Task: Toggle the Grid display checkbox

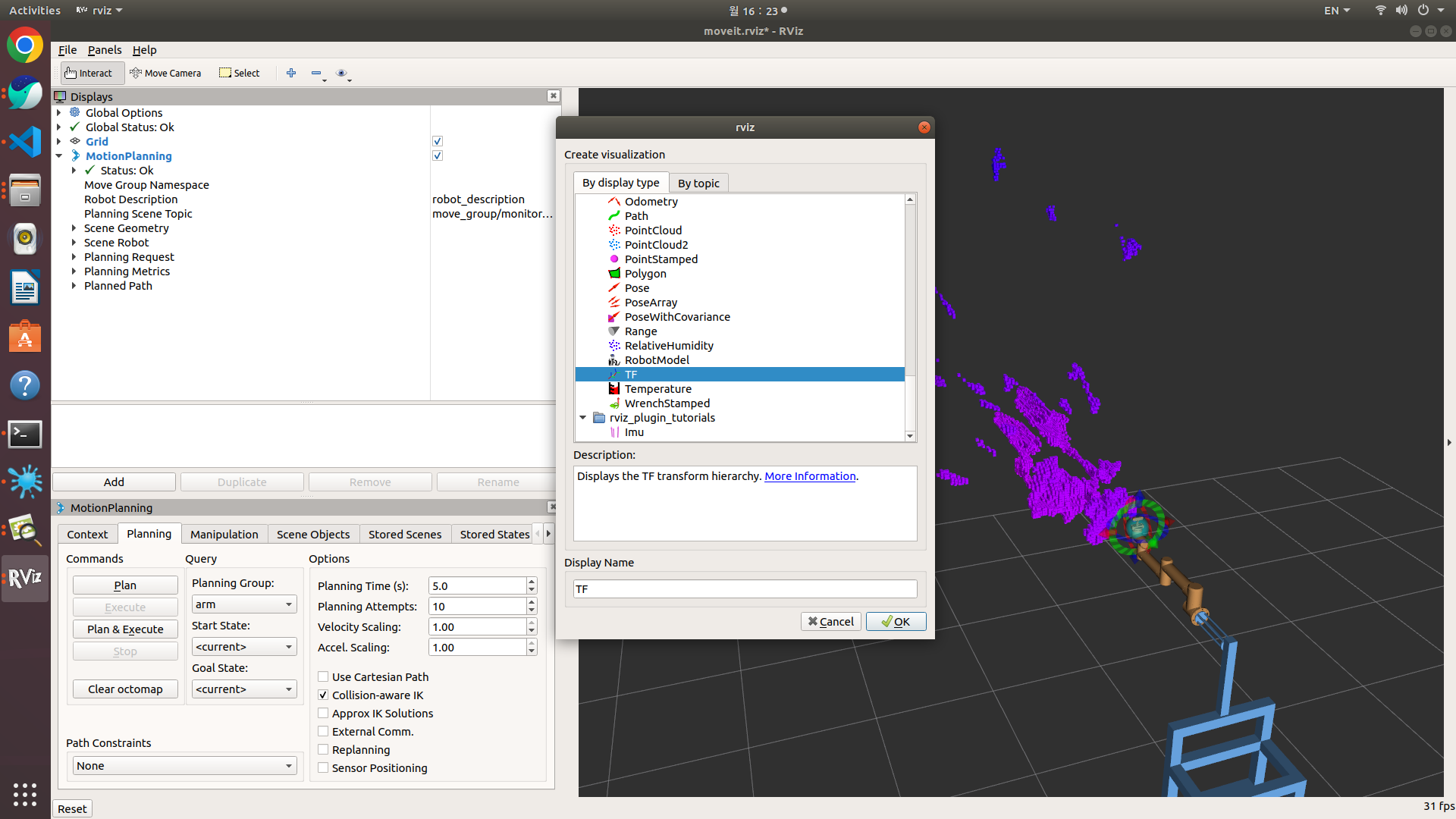Action: pos(438,141)
